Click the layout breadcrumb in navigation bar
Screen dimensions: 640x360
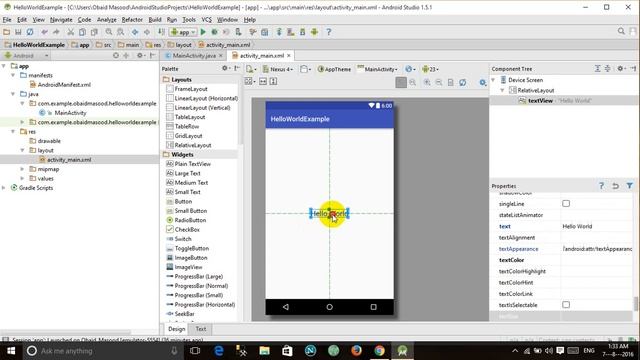coord(180,45)
